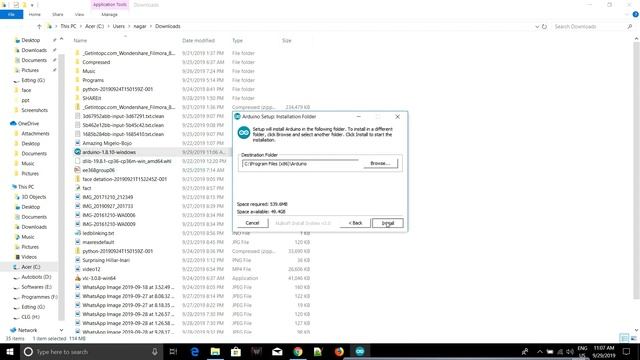Cancel the Arduino Setup installation
The height and width of the screenshot is (360, 640).
[252, 223]
